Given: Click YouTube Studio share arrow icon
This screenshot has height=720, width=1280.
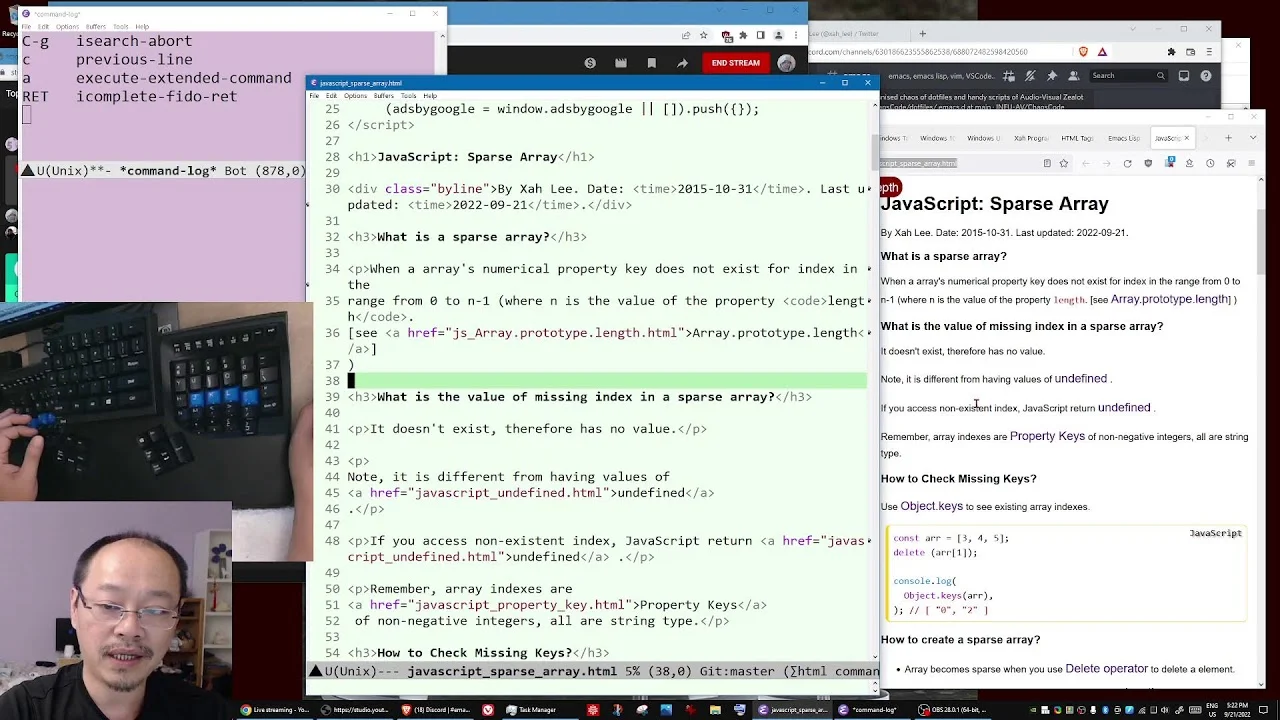Looking at the screenshot, I should pos(682,63).
